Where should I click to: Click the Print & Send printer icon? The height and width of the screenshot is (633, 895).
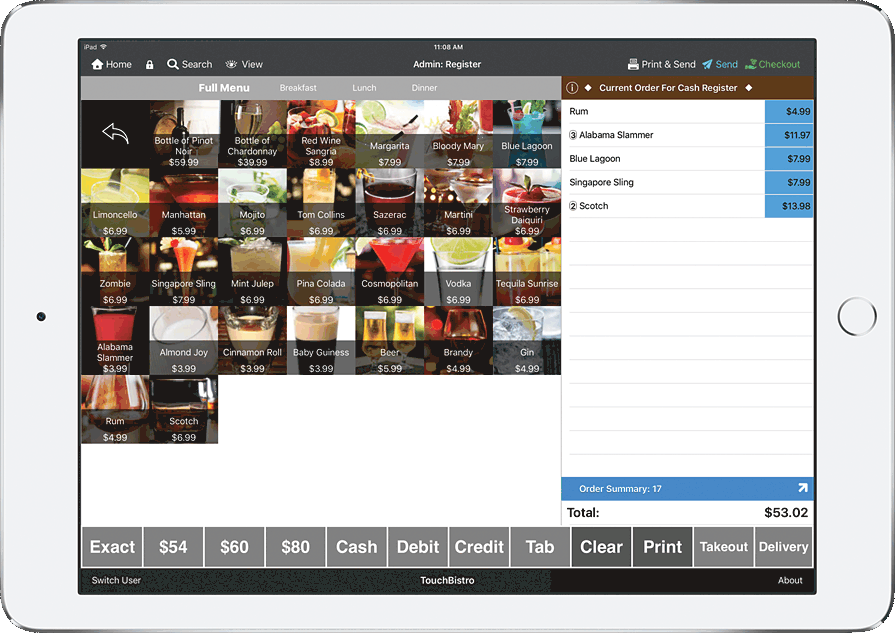click(x=635, y=63)
